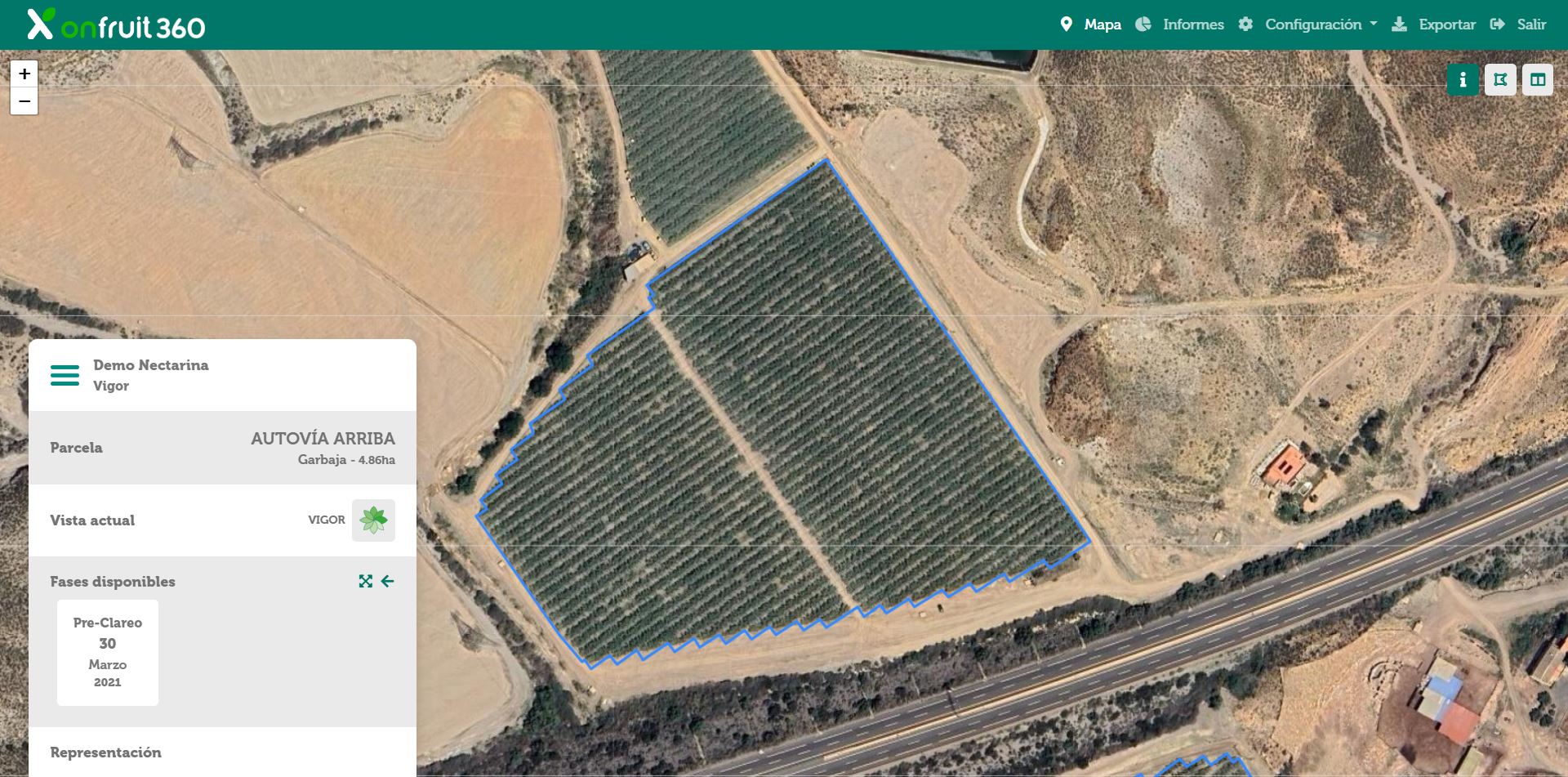Go to the Mapa menu item

coord(1102,24)
